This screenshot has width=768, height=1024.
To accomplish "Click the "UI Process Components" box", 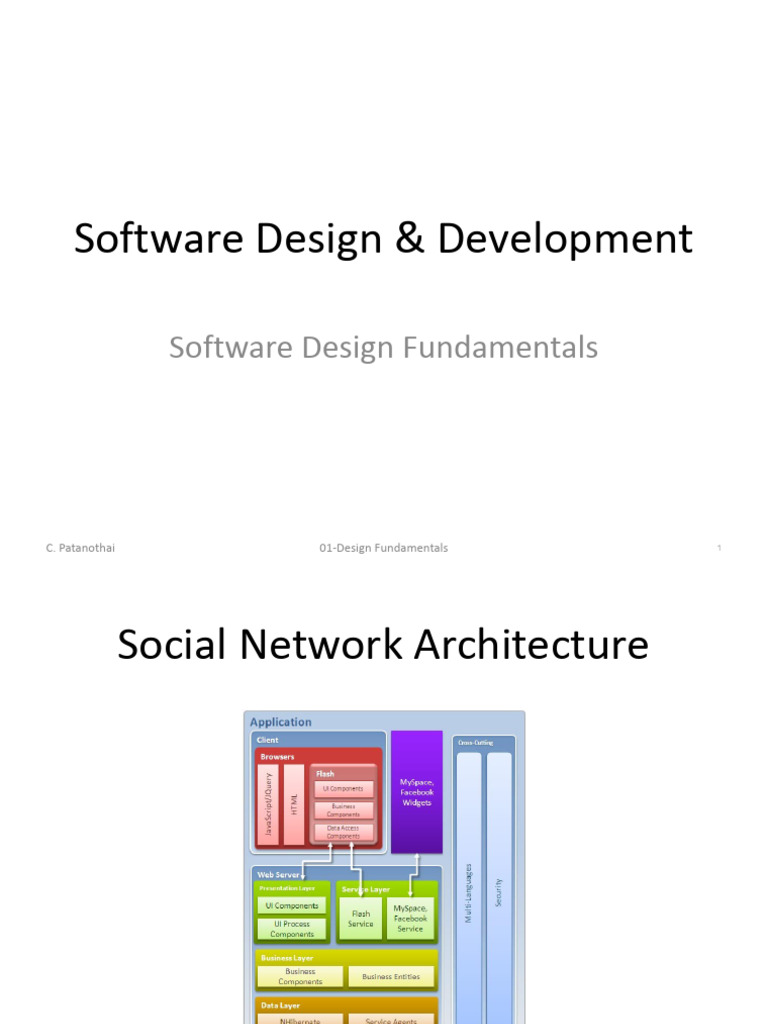I will (x=292, y=929).
